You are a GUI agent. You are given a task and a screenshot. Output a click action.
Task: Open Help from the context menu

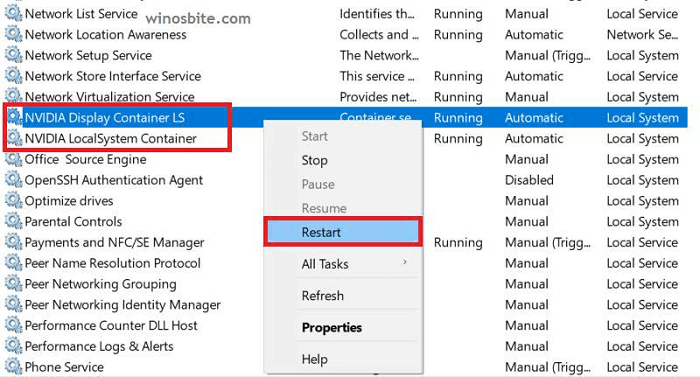[x=314, y=359]
